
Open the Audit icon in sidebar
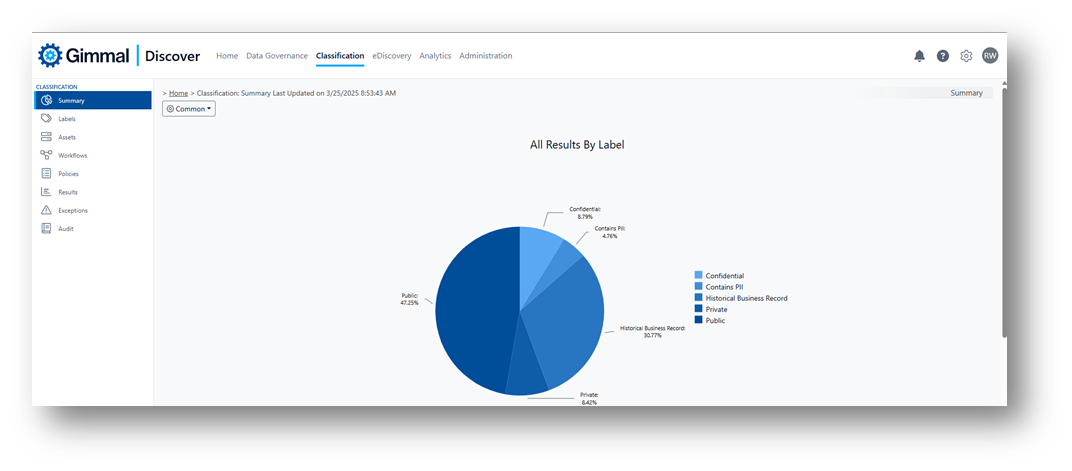pos(46,228)
